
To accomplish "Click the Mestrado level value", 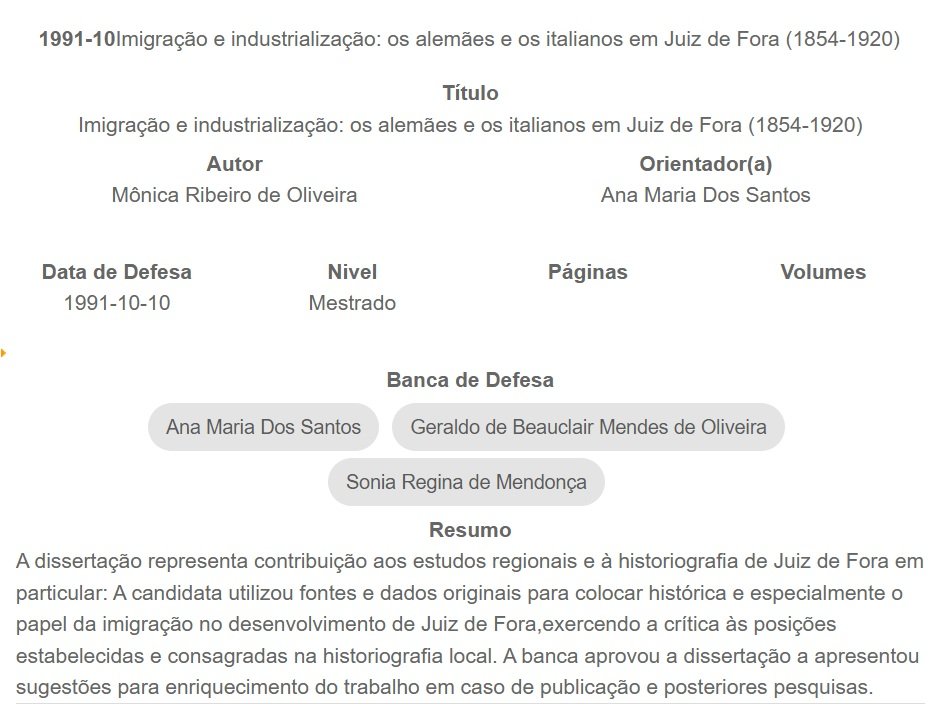I will [x=352, y=303].
